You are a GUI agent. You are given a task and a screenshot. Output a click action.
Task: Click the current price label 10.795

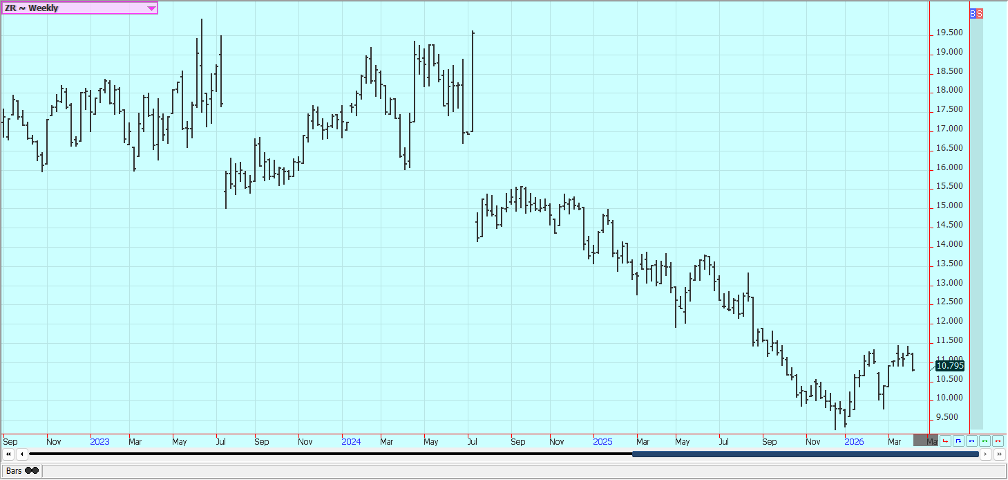[x=948, y=366]
